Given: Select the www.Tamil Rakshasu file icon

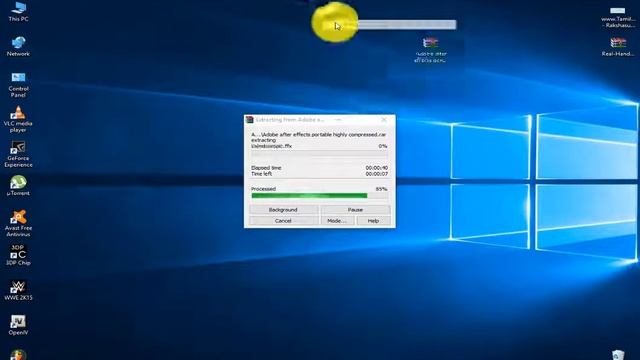Looking at the screenshot, I should 618,17.
